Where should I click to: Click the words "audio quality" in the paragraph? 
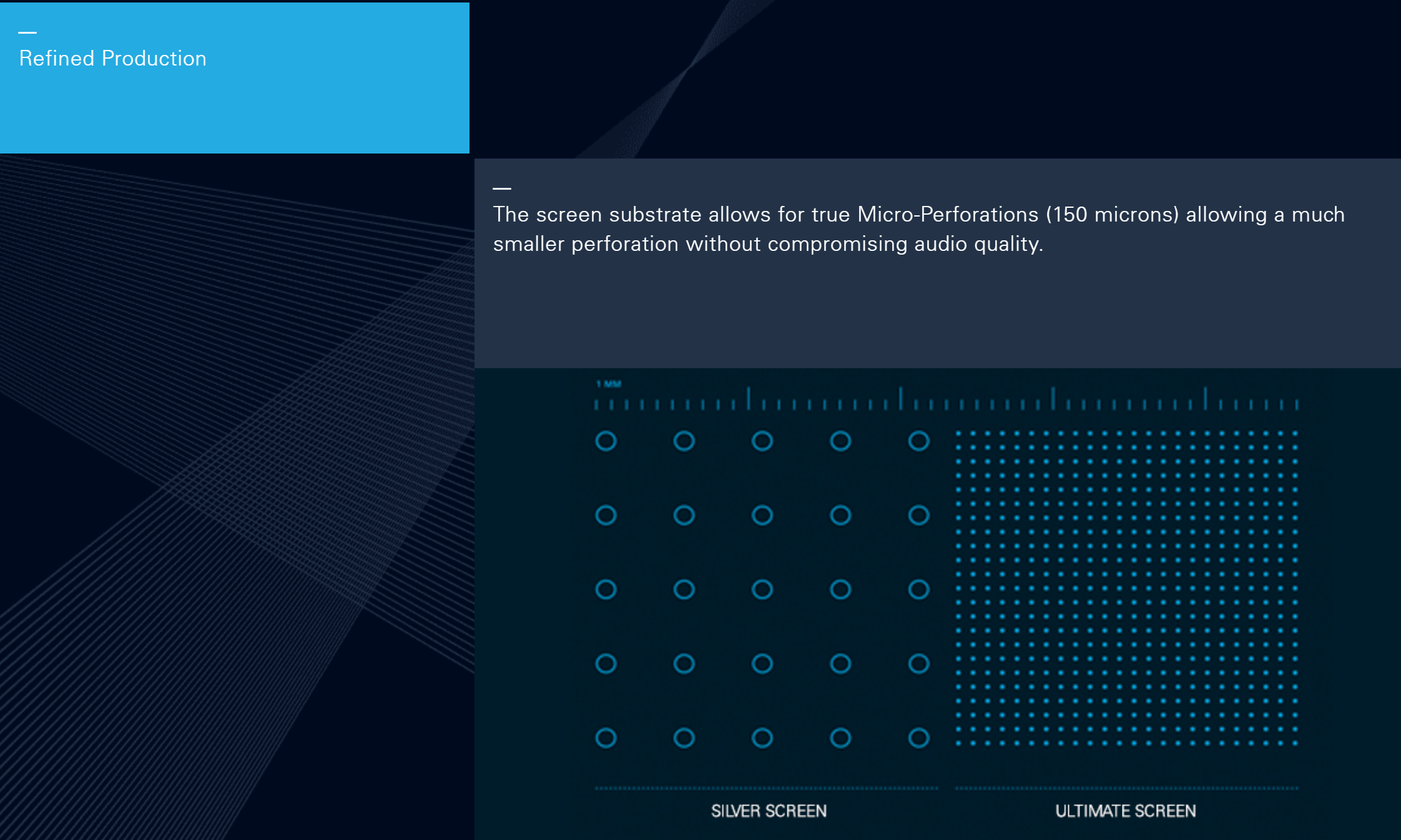click(x=977, y=244)
